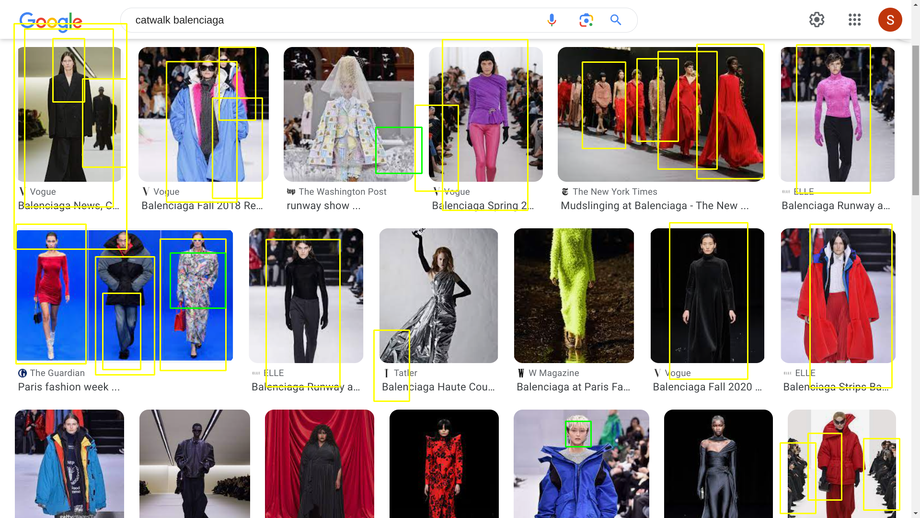Click 'Balenciaga Fall 2020 ...' title link
This screenshot has height=518, width=920.
pyautogui.click(x=707, y=387)
